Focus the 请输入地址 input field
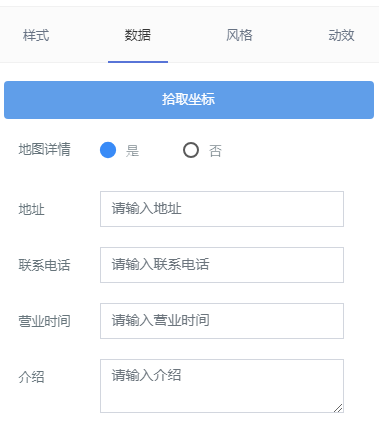 click(222, 209)
